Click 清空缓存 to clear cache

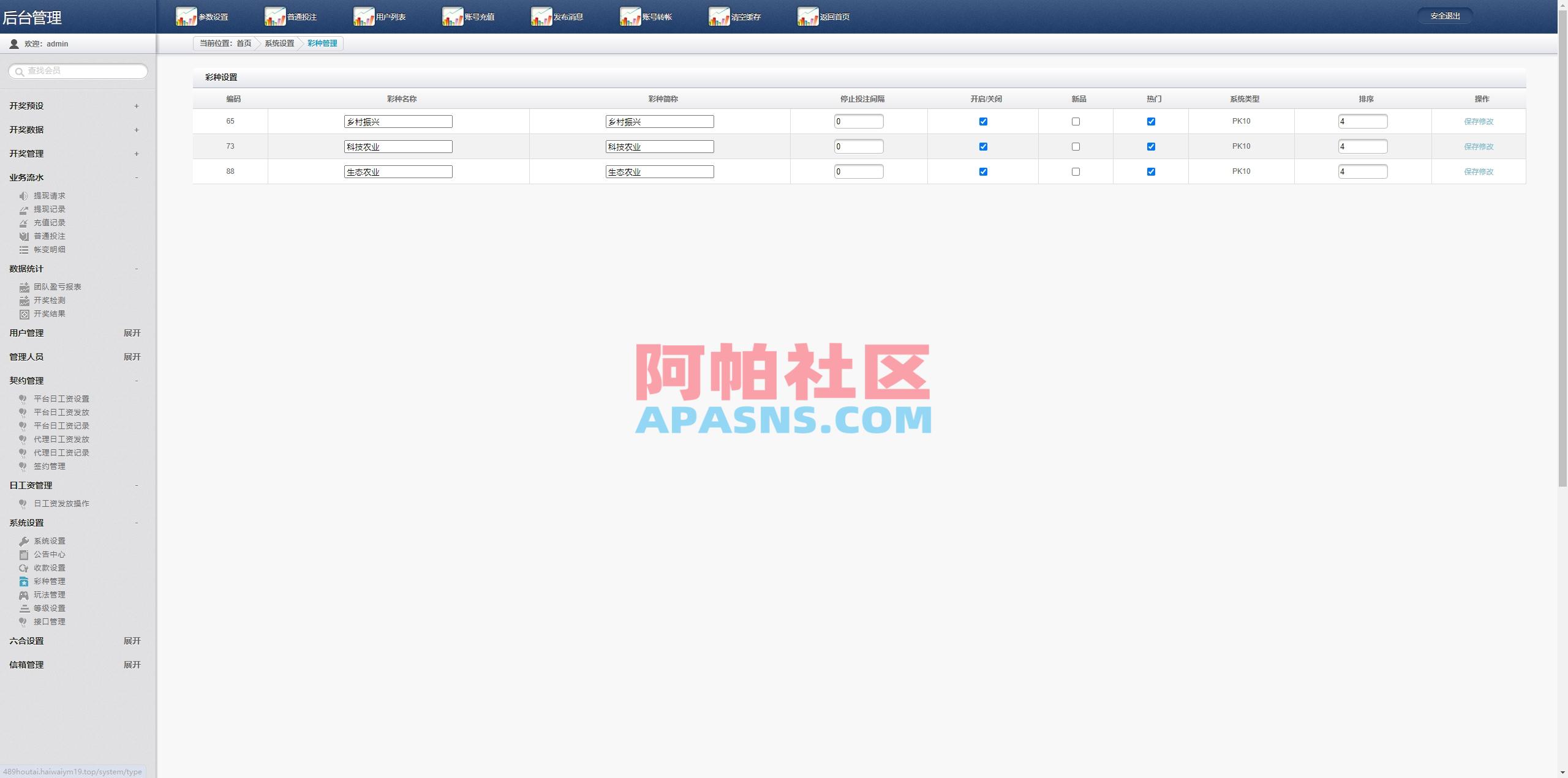point(745,16)
